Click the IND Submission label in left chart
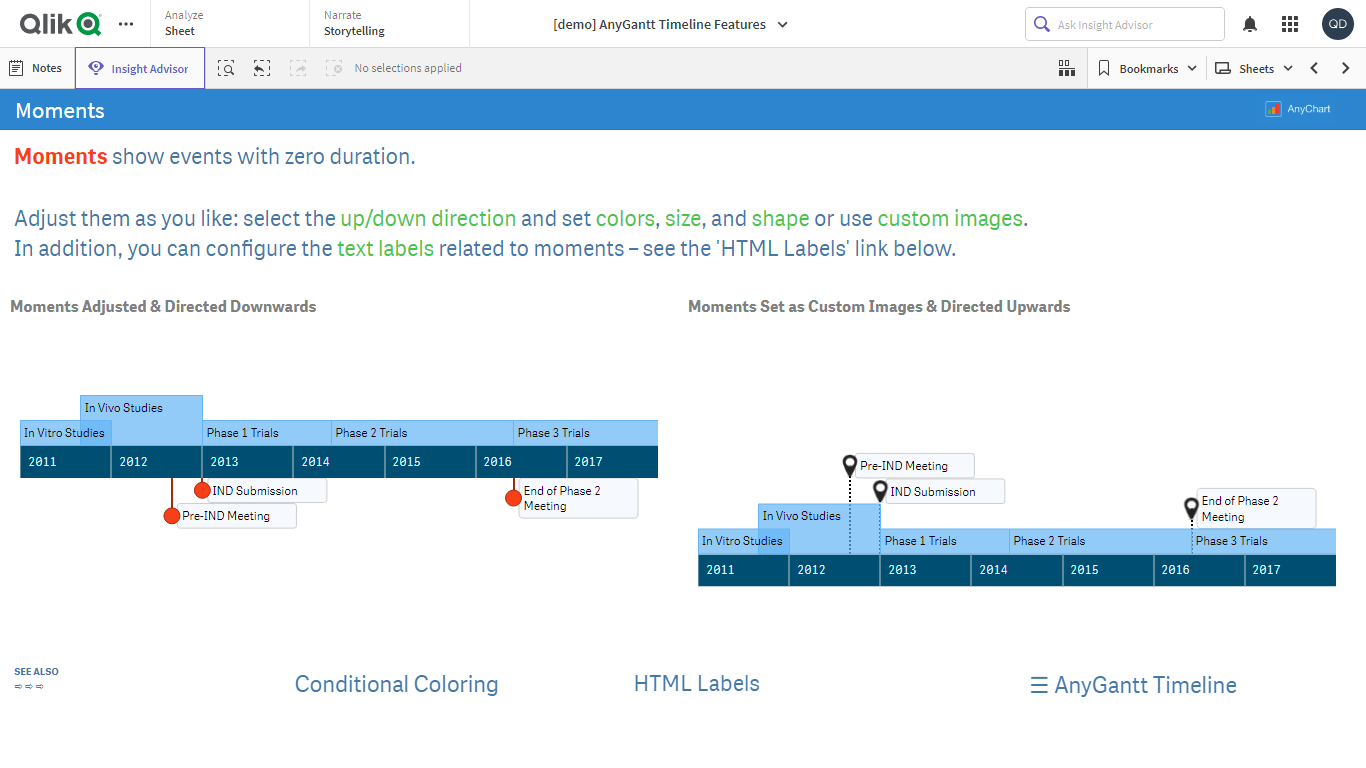The image size is (1366, 768). coord(267,491)
